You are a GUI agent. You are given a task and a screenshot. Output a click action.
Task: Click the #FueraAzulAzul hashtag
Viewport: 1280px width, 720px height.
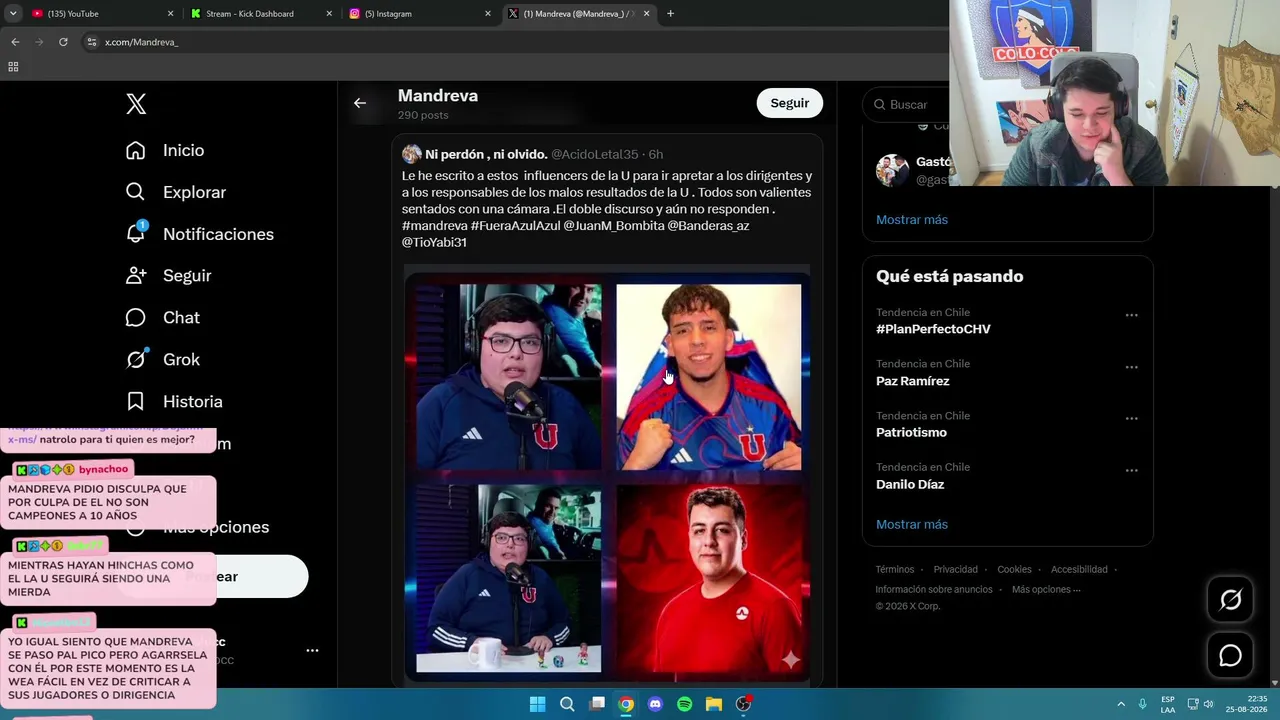(x=515, y=226)
